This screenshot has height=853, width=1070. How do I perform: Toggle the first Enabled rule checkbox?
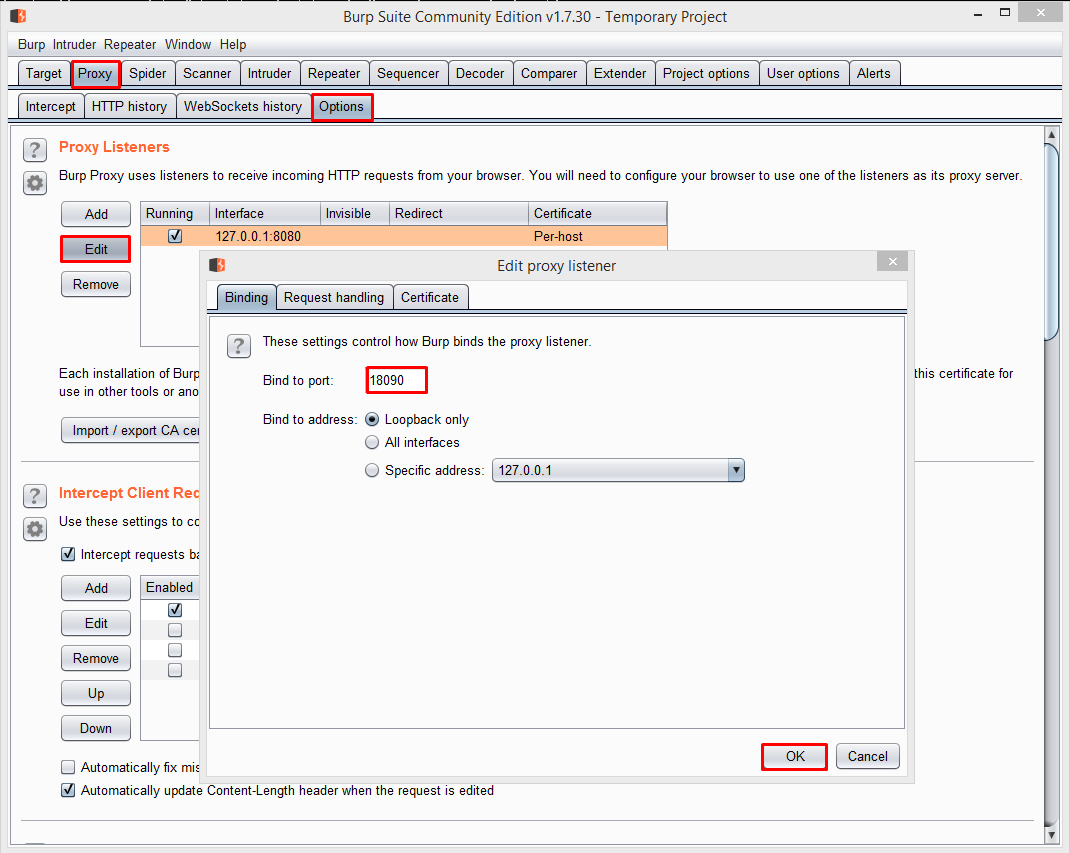pos(175,609)
